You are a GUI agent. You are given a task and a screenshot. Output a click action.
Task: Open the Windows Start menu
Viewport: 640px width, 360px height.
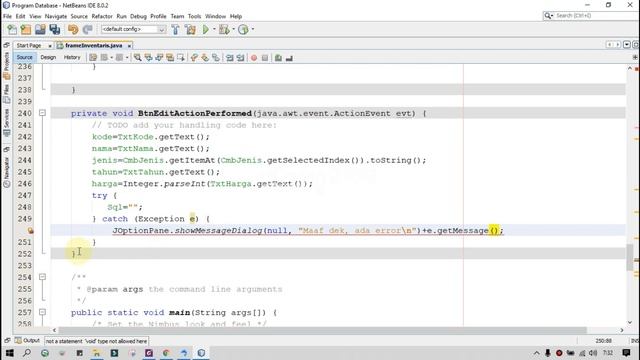pos(9,353)
